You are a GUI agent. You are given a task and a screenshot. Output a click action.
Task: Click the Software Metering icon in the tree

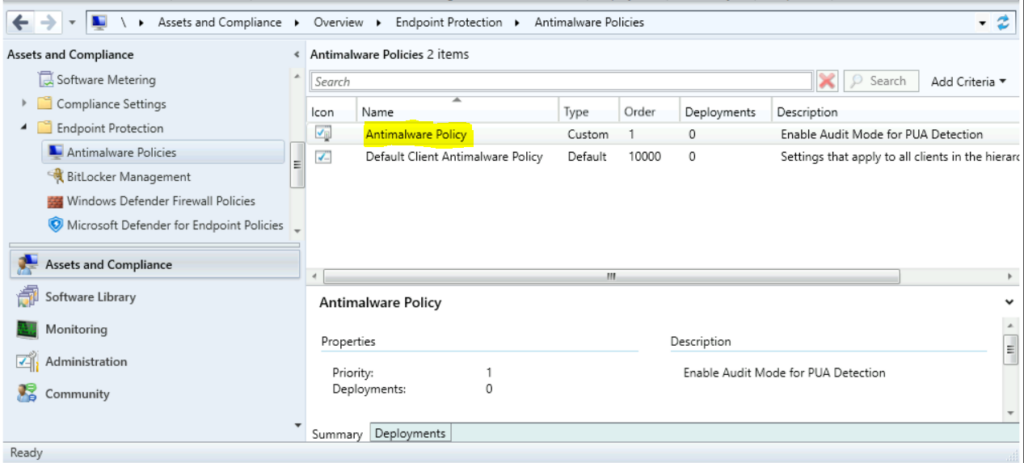click(x=46, y=80)
